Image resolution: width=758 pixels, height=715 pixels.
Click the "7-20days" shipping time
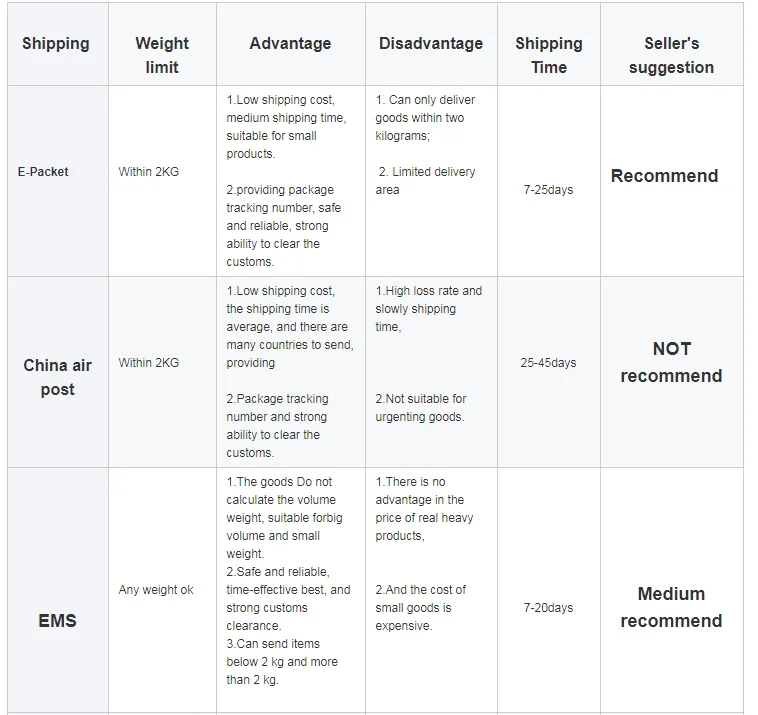coord(548,608)
